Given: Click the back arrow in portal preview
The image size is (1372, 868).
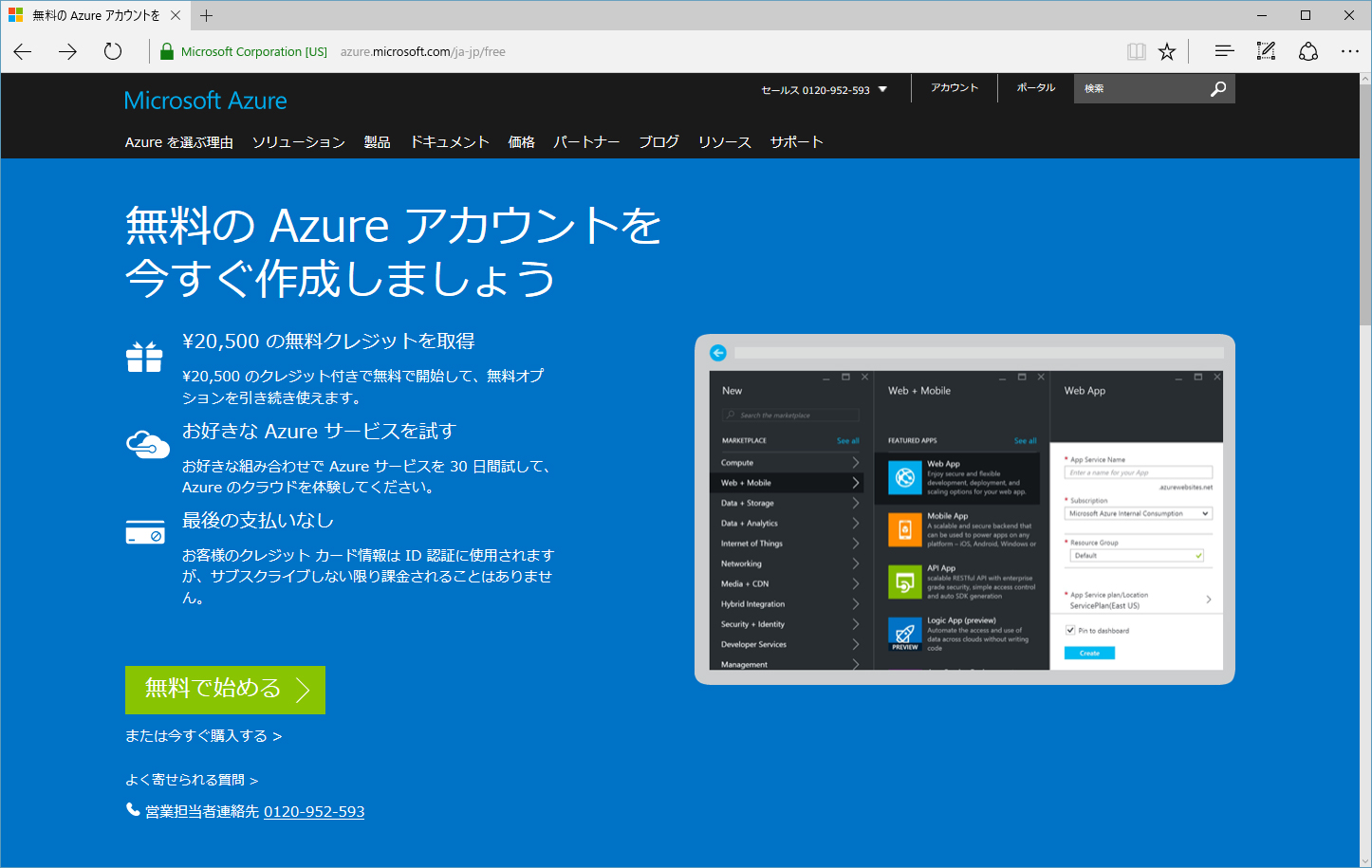Looking at the screenshot, I should pyautogui.click(x=718, y=353).
